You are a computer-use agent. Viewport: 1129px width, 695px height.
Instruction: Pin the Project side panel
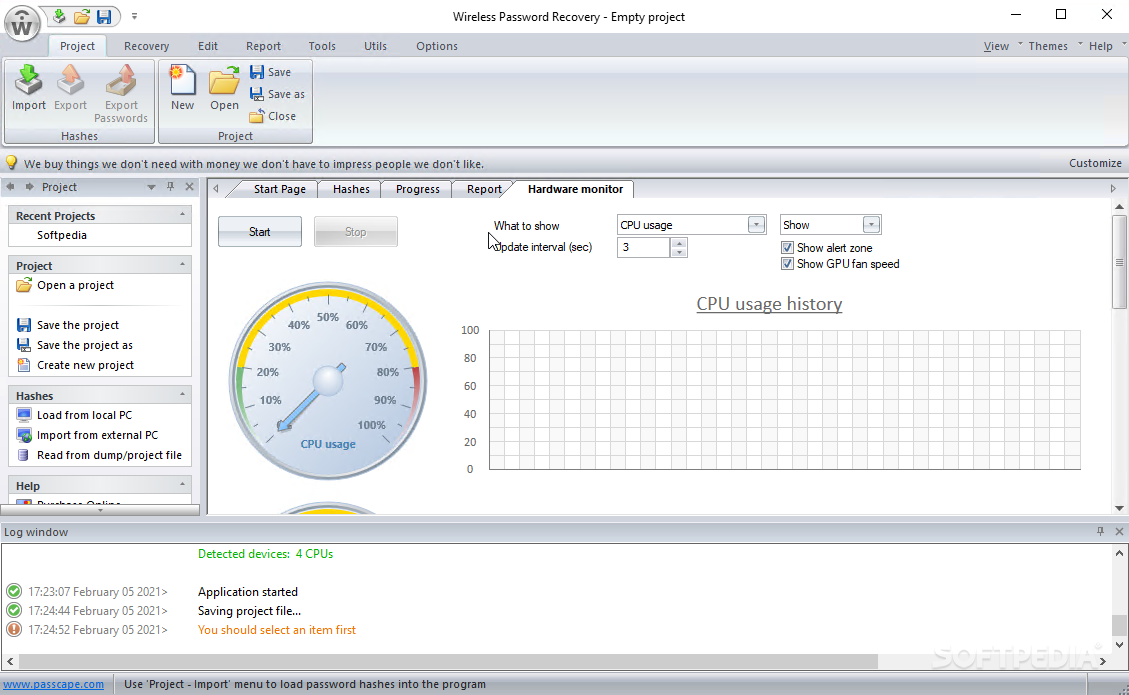pos(171,187)
